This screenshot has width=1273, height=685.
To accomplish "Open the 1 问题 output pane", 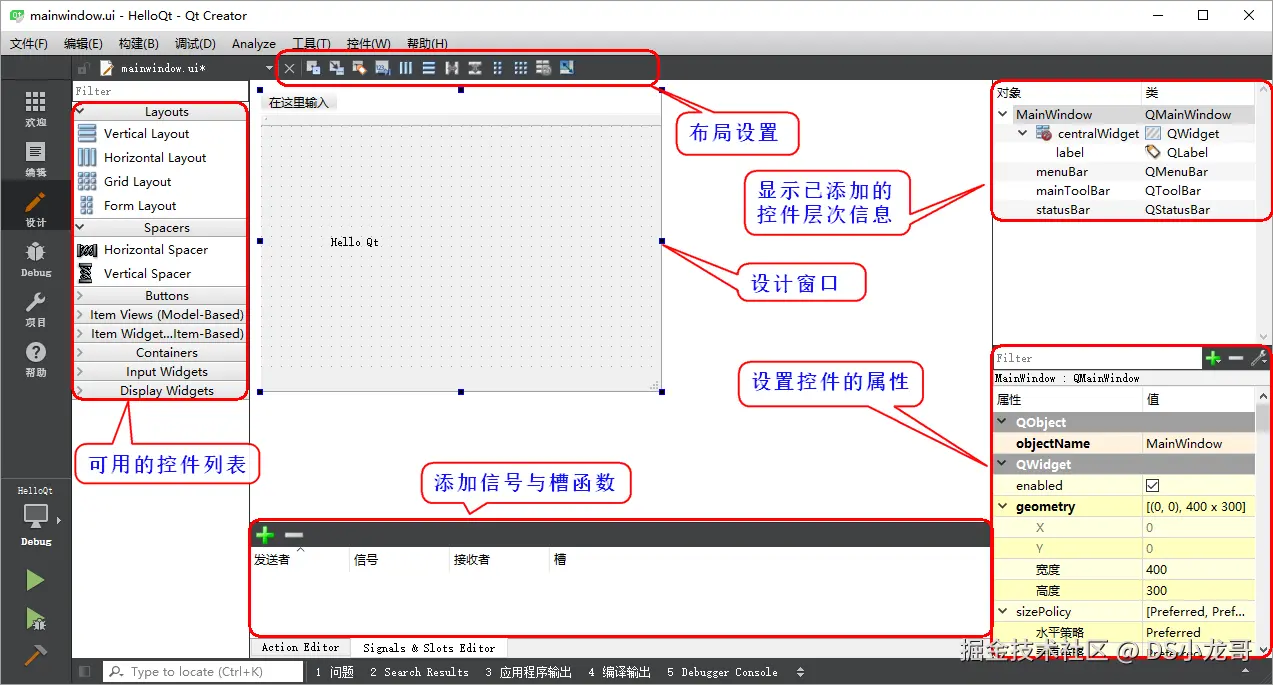I will coord(335,672).
